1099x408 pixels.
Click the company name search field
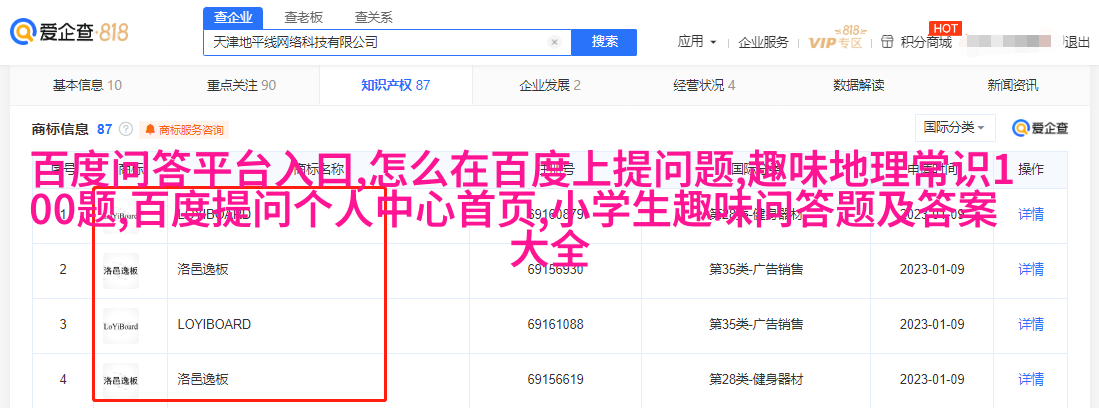[387, 42]
